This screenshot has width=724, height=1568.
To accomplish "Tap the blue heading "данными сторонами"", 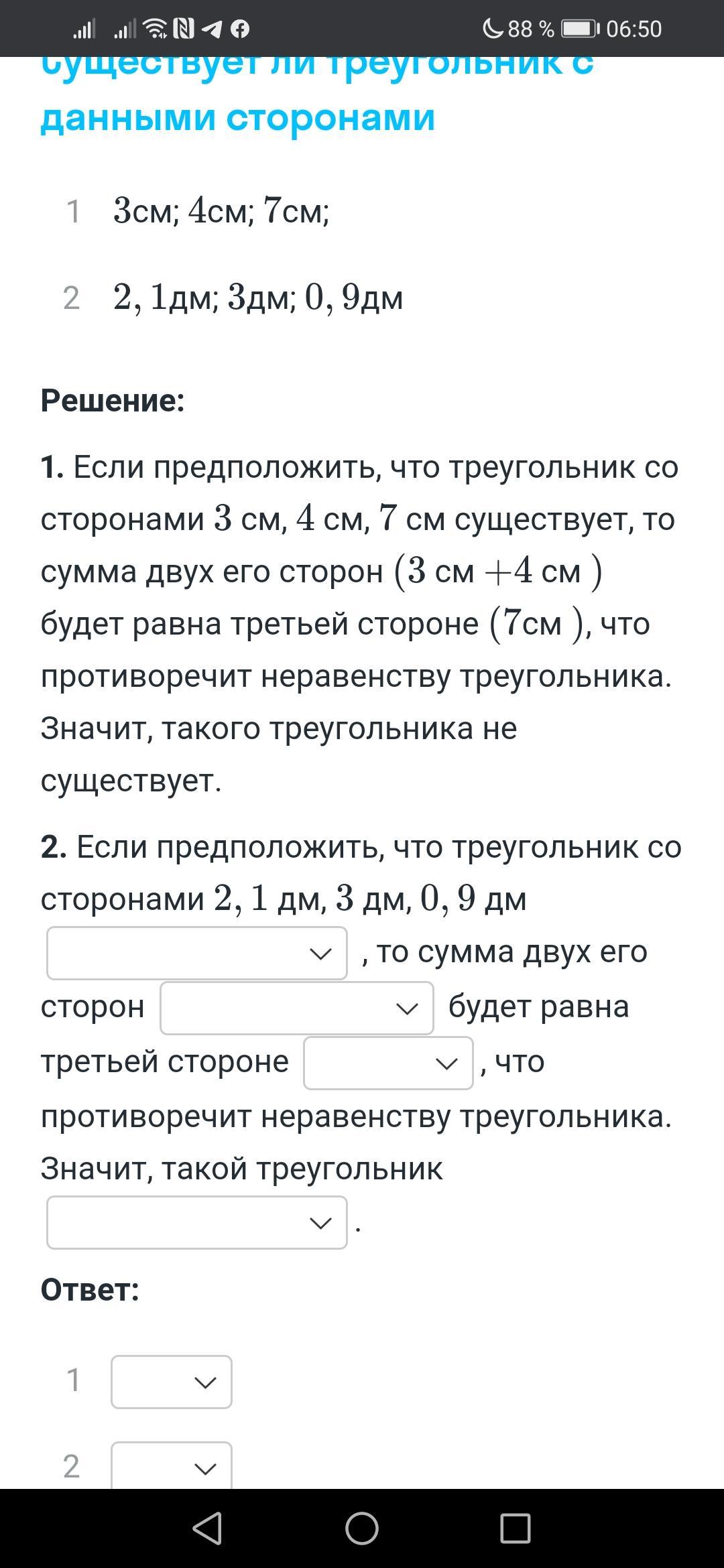I will tap(238, 118).
